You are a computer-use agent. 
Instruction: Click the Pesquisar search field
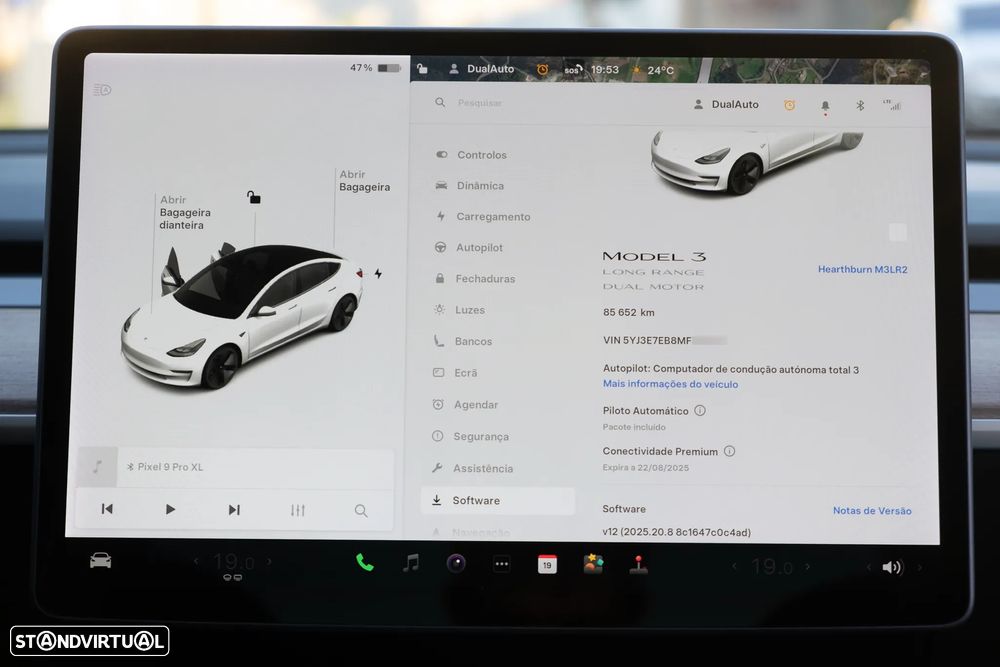coord(480,103)
